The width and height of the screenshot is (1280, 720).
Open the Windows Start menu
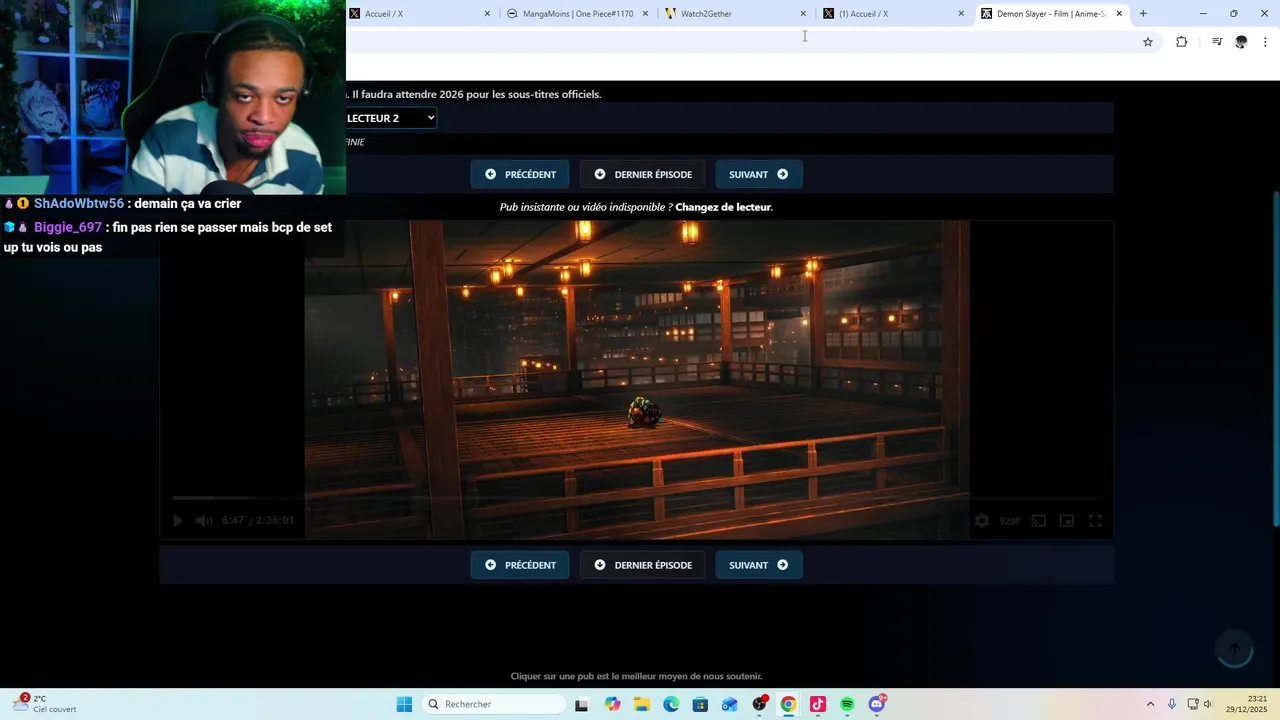[x=404, y=704]
